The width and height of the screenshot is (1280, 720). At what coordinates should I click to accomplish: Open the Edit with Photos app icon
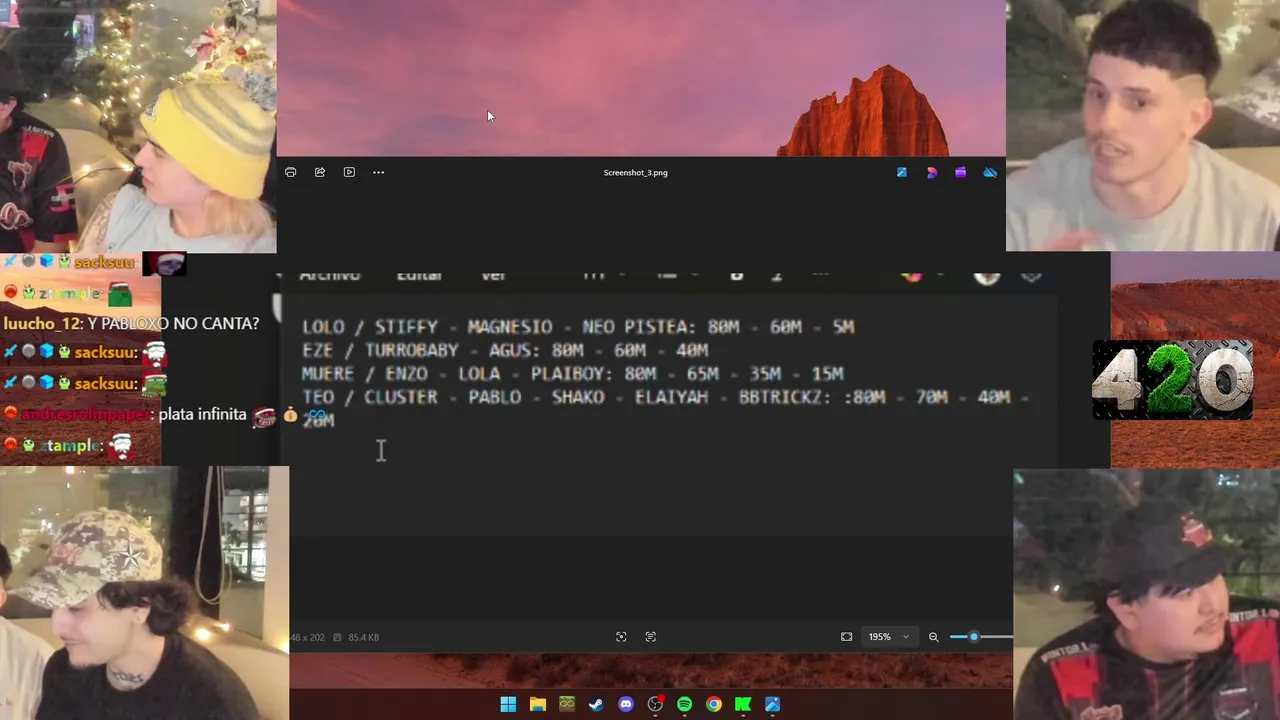pos(902,172)
